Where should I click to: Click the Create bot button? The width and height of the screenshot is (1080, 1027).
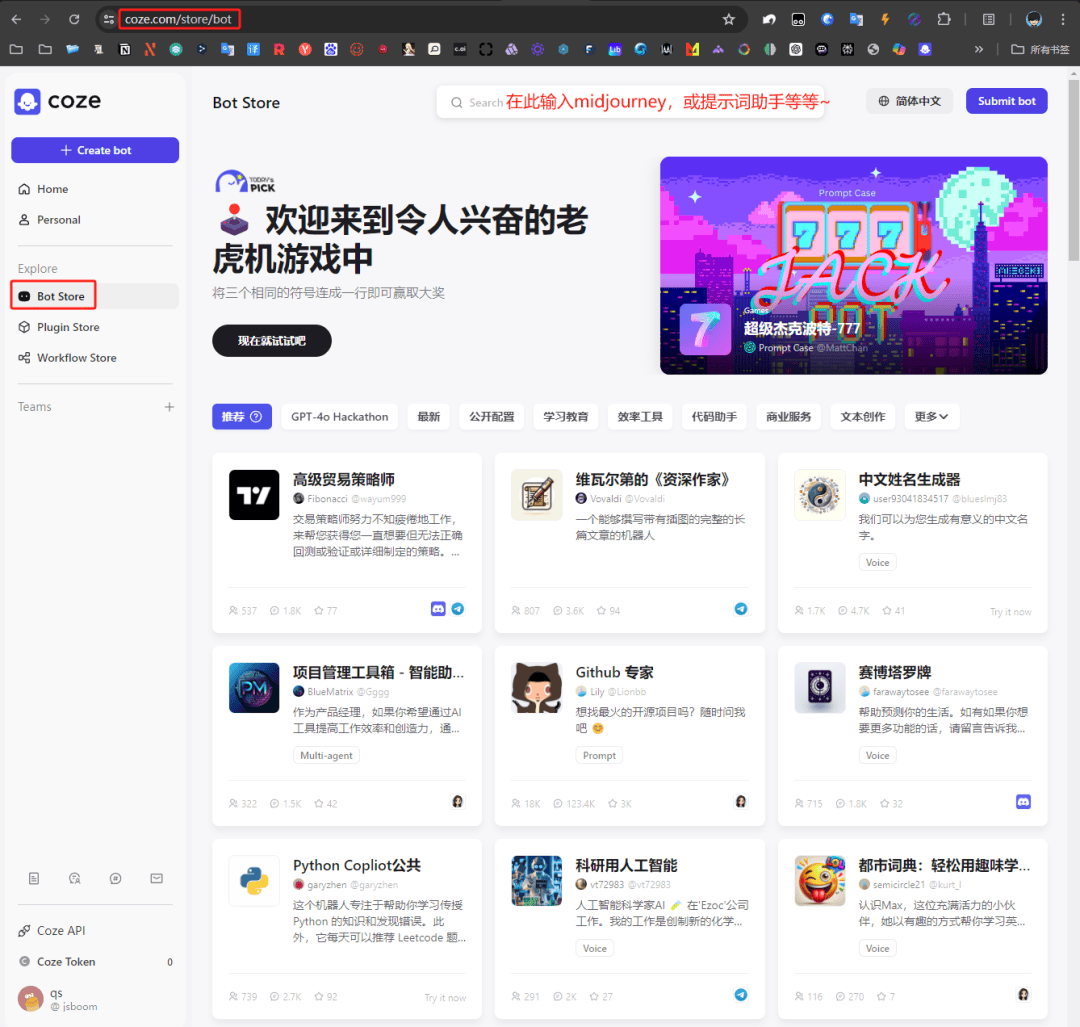[x=95, y=150]
